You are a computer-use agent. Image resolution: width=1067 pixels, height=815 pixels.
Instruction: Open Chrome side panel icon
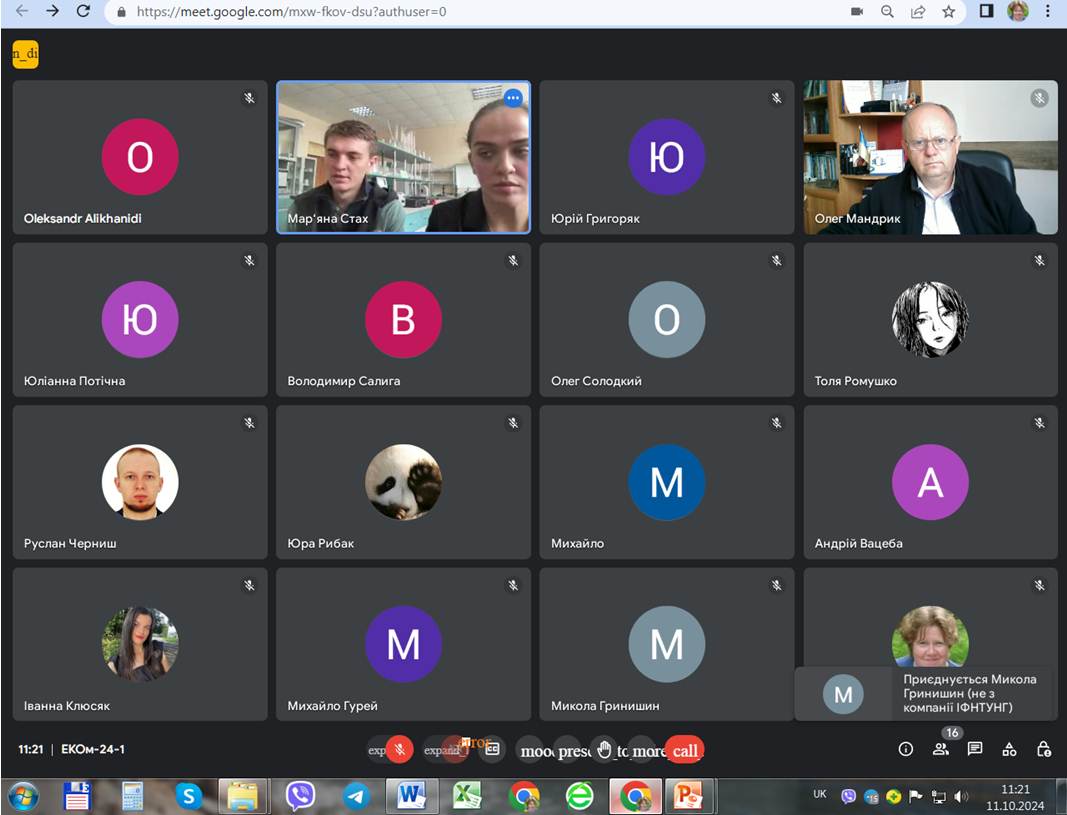pyautogui.click(x=986, y=12)
